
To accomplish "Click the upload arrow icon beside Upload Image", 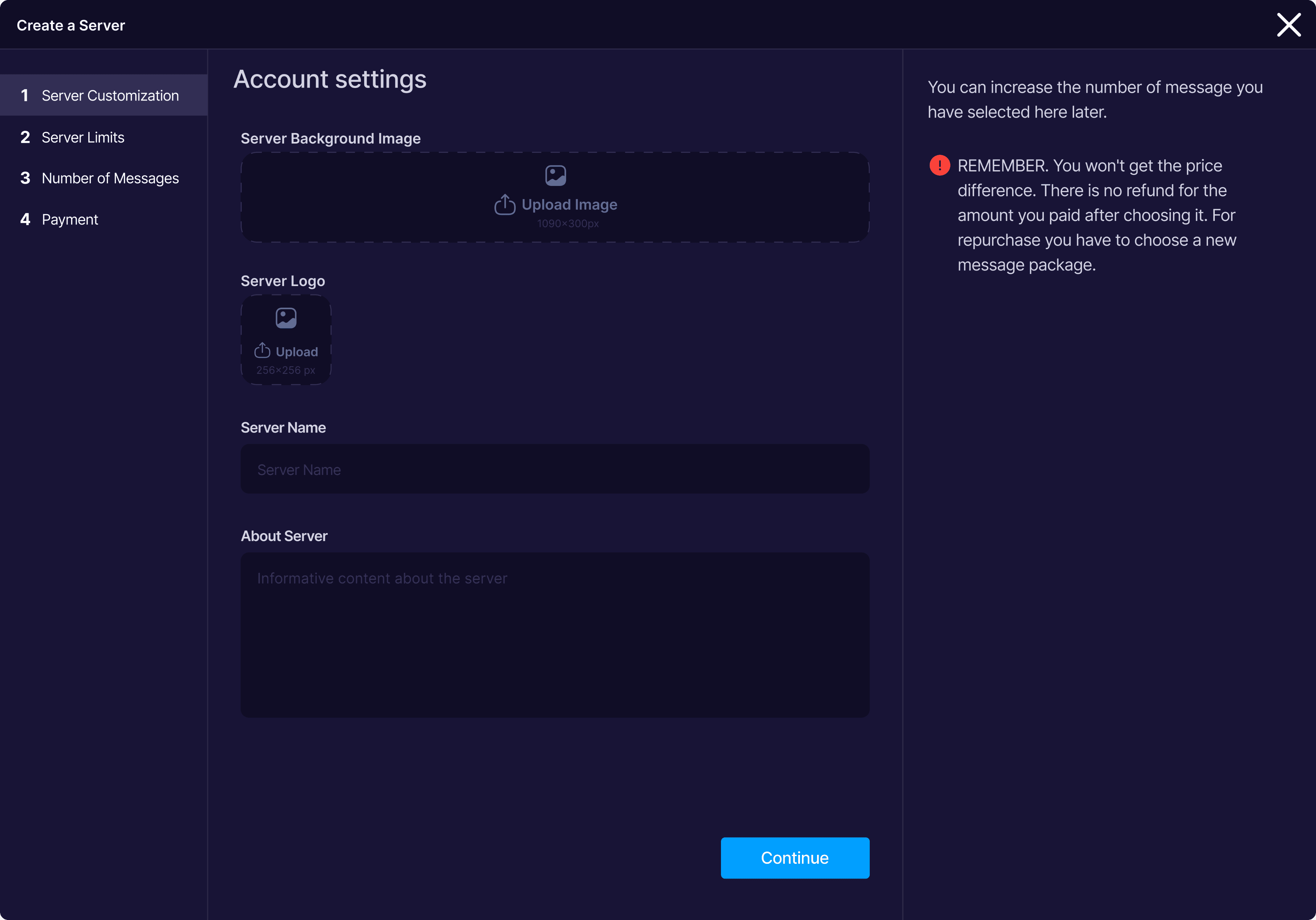I will click(x=504, y=205).
